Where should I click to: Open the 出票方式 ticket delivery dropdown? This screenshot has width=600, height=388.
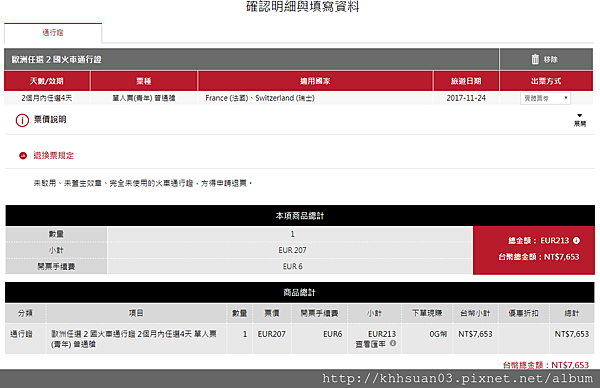(x=545, y=98)
